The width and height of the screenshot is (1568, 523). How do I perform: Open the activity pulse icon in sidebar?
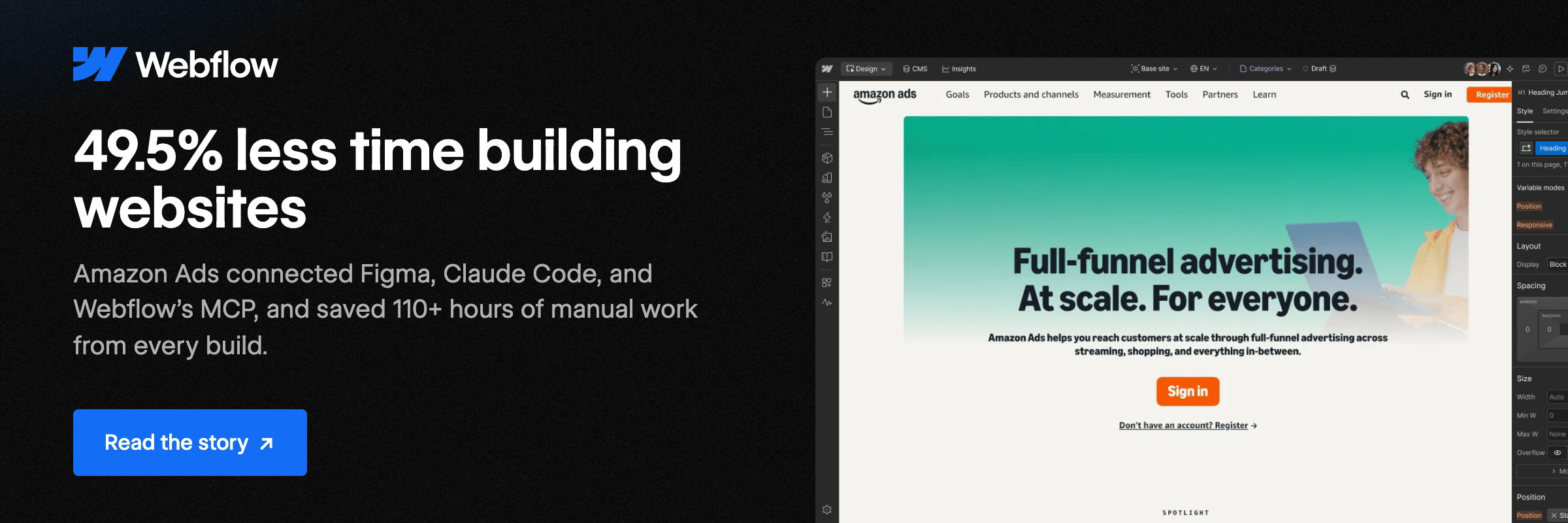pos(827,303)
